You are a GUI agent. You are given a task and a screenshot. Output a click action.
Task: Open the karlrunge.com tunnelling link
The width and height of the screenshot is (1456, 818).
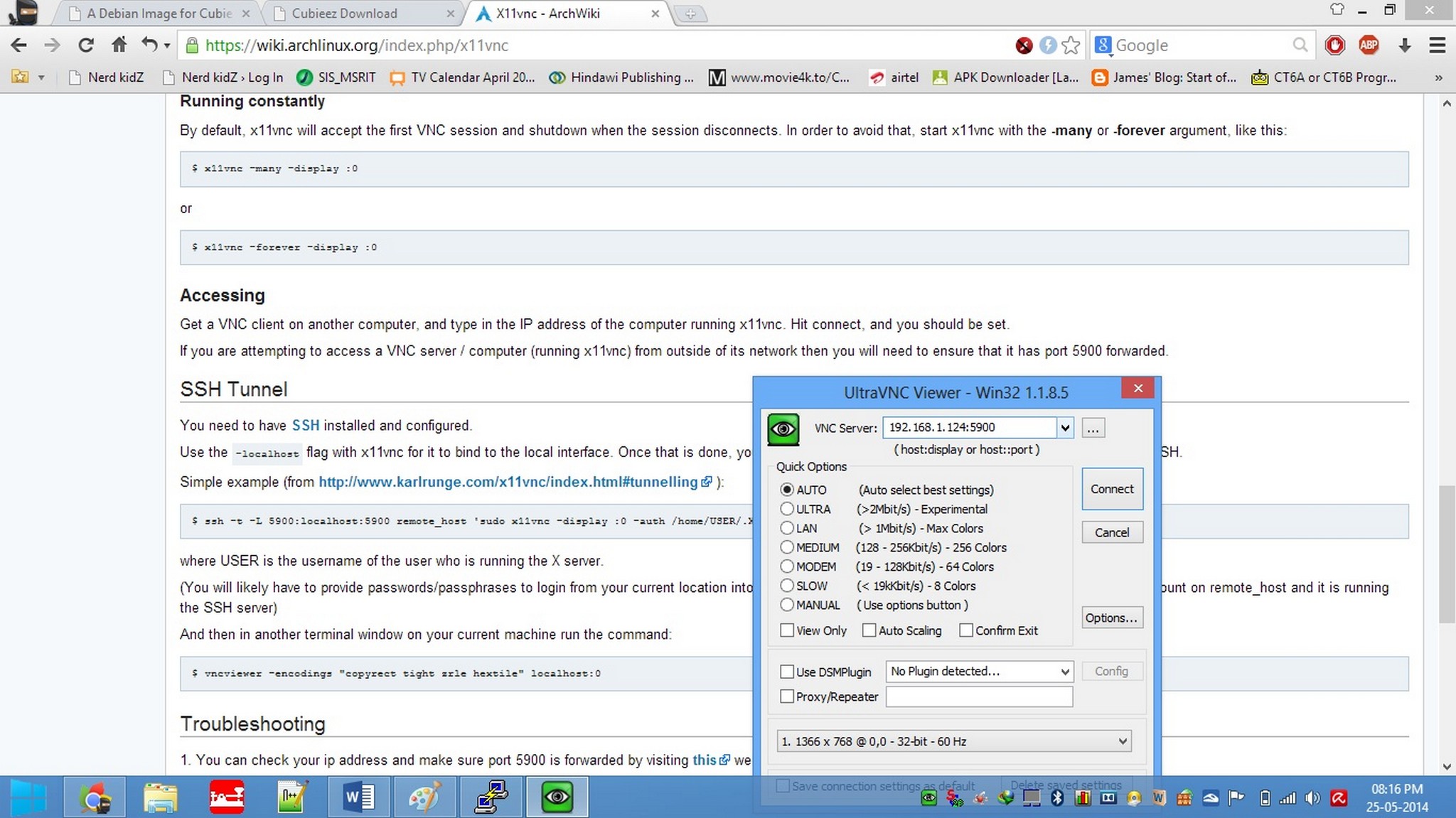[515, 482]
